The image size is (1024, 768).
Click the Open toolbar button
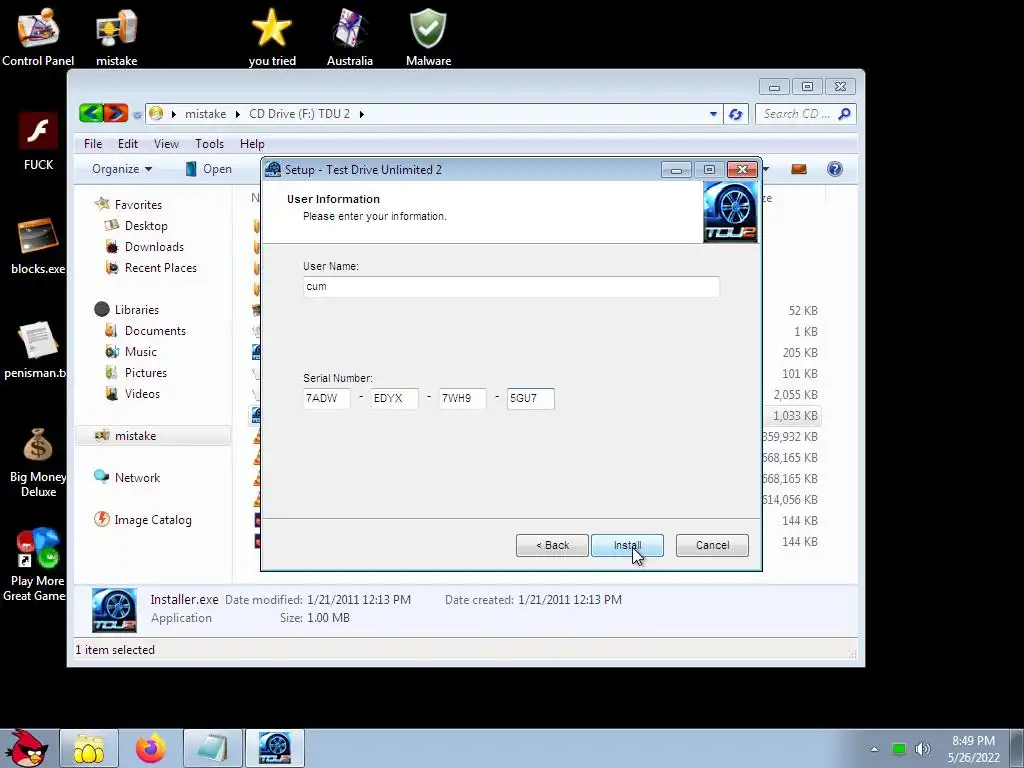pos(209,169)
